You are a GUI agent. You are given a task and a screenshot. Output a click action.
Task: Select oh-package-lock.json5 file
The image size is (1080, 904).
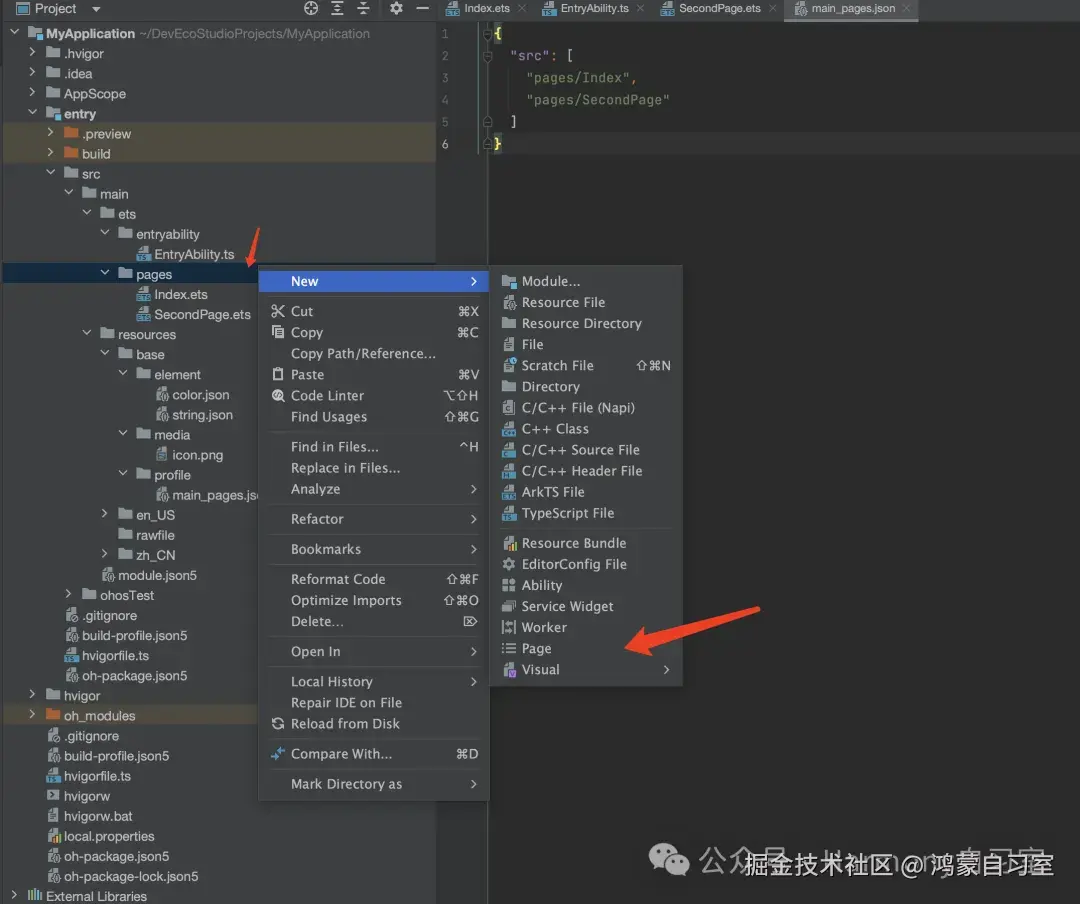pyautogui.click(x=123, y=876)
